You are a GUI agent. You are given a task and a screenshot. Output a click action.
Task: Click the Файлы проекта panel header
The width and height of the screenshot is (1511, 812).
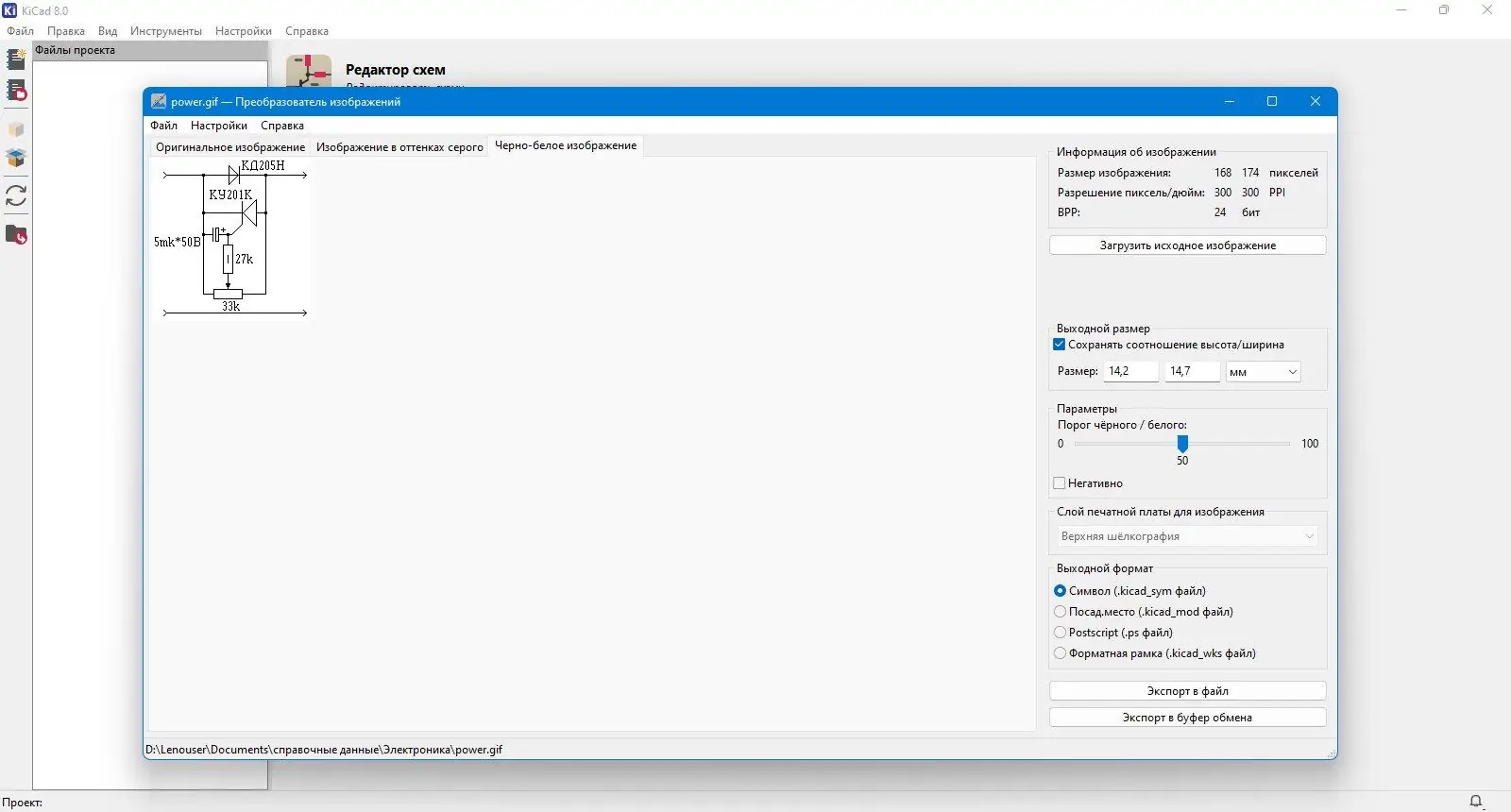150,51
